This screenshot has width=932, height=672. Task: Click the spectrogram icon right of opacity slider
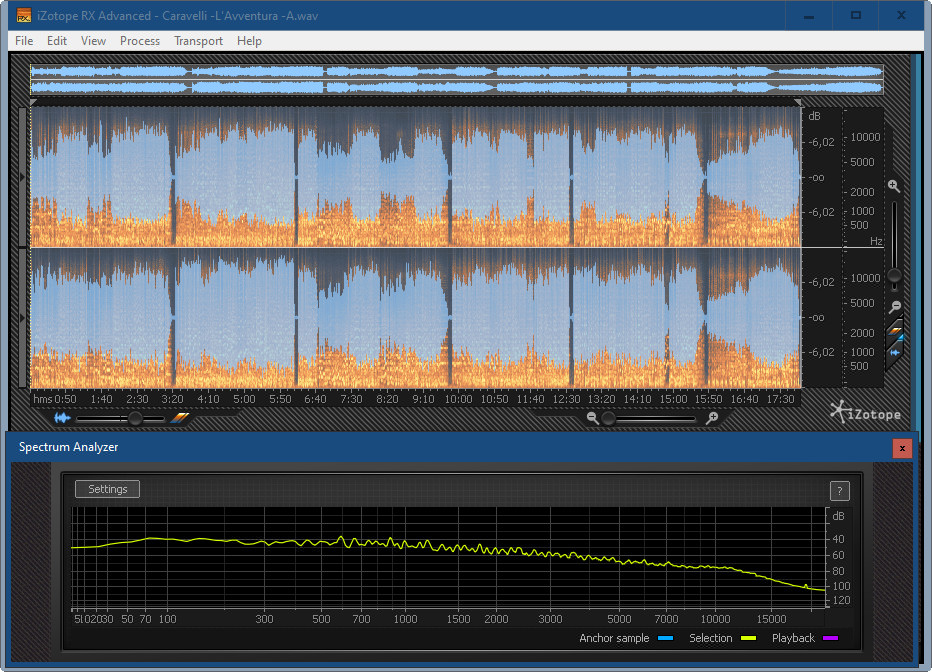(x=179, y=418)
